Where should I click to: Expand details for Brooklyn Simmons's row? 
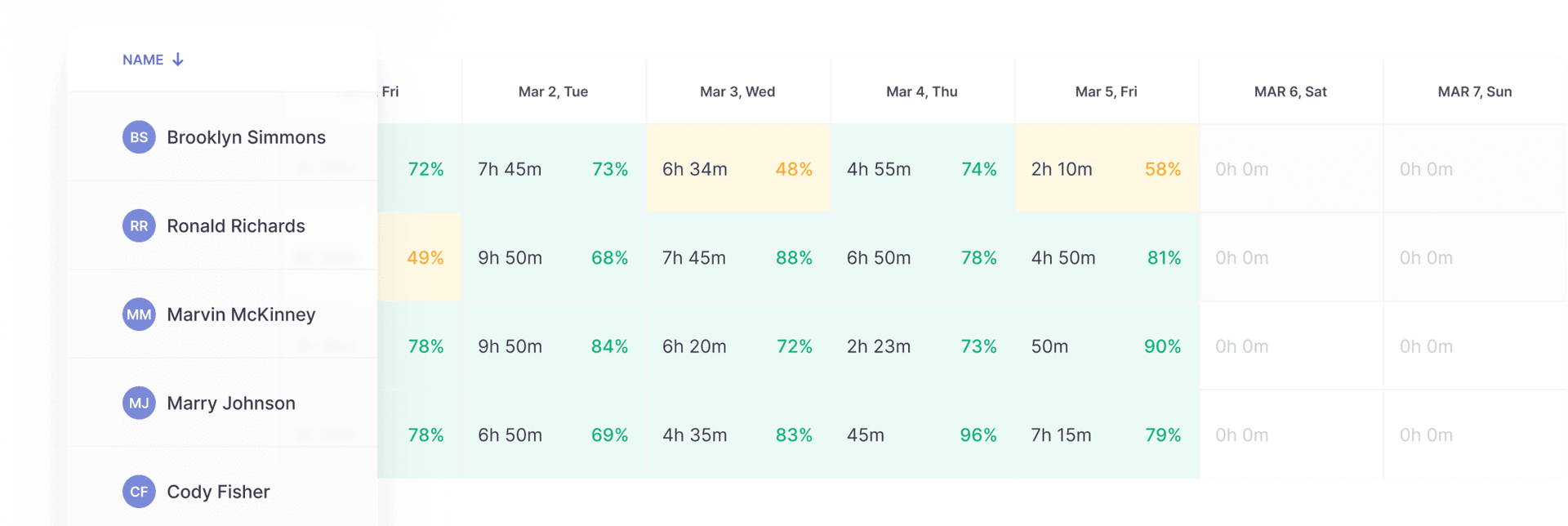pos(247,136)
